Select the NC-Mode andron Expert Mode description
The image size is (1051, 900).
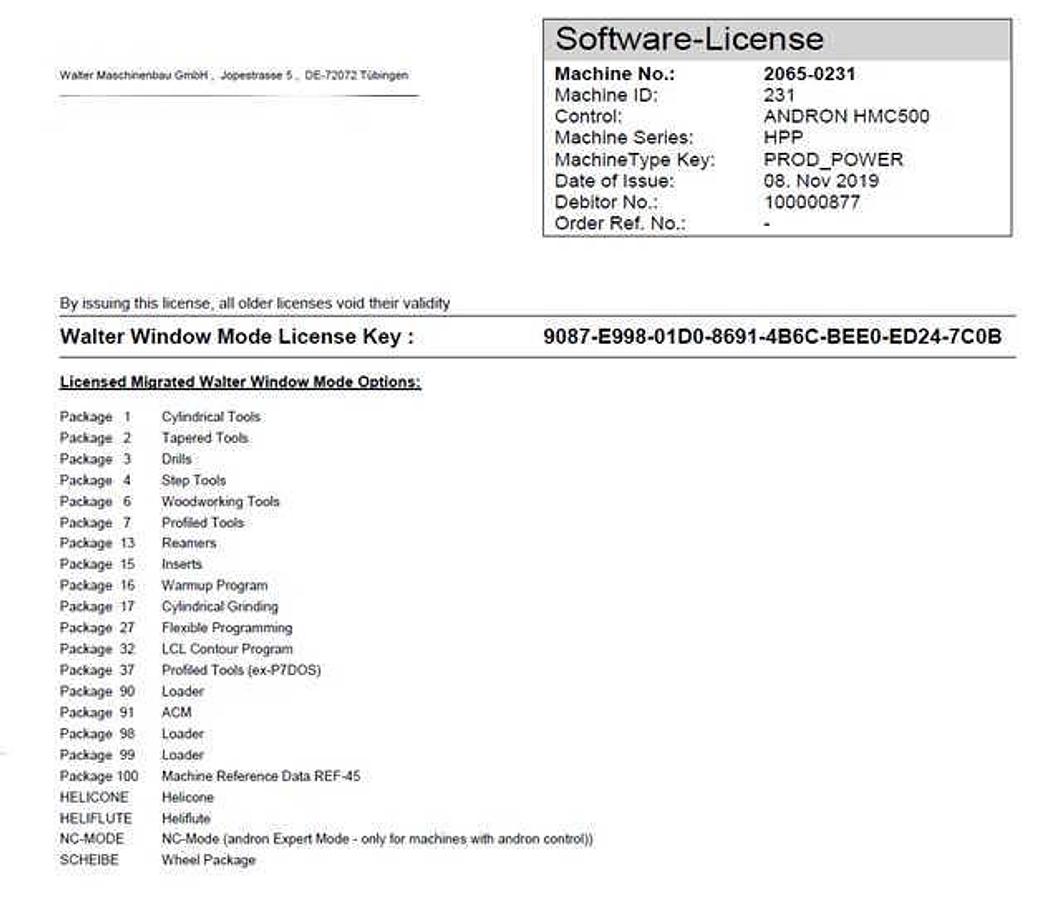(x=377, y=839)
